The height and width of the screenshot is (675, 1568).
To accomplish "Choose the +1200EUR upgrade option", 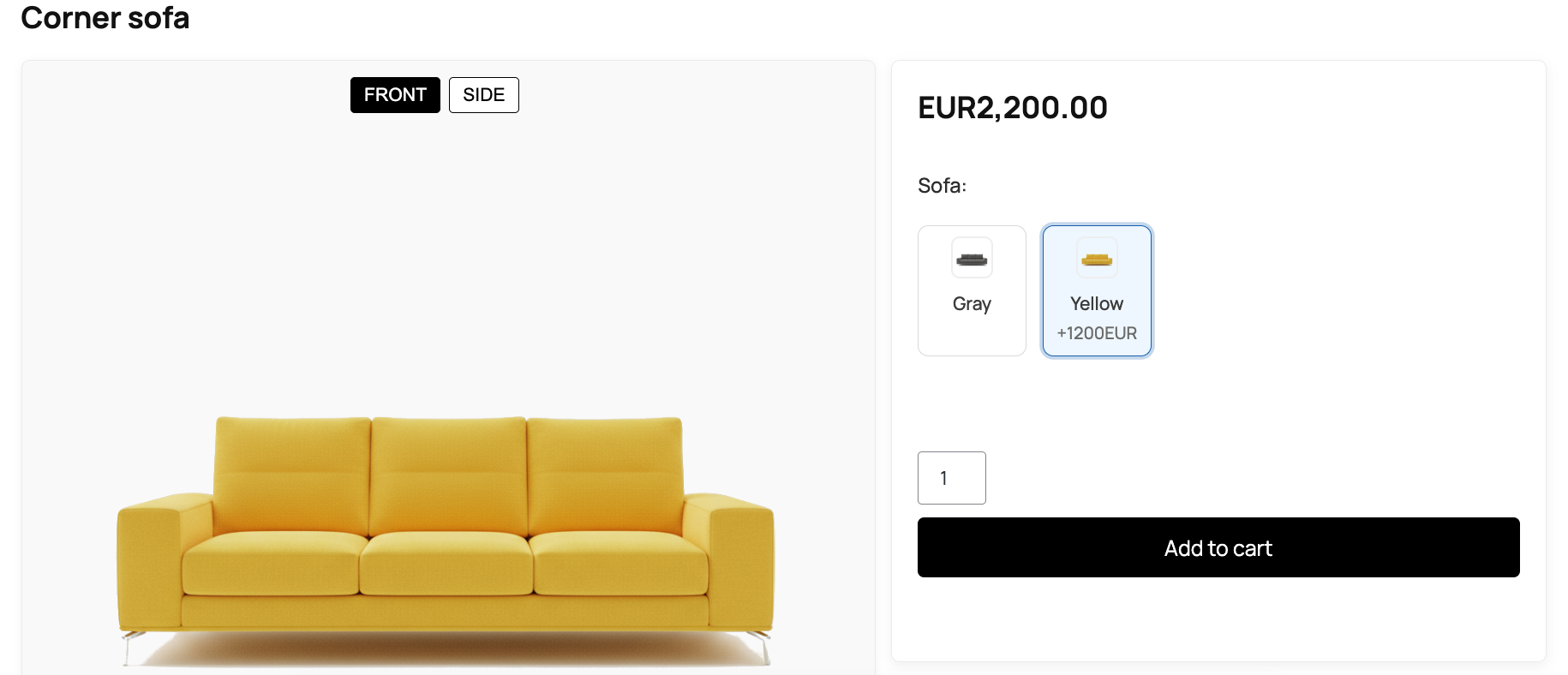I will (1097, 333).
